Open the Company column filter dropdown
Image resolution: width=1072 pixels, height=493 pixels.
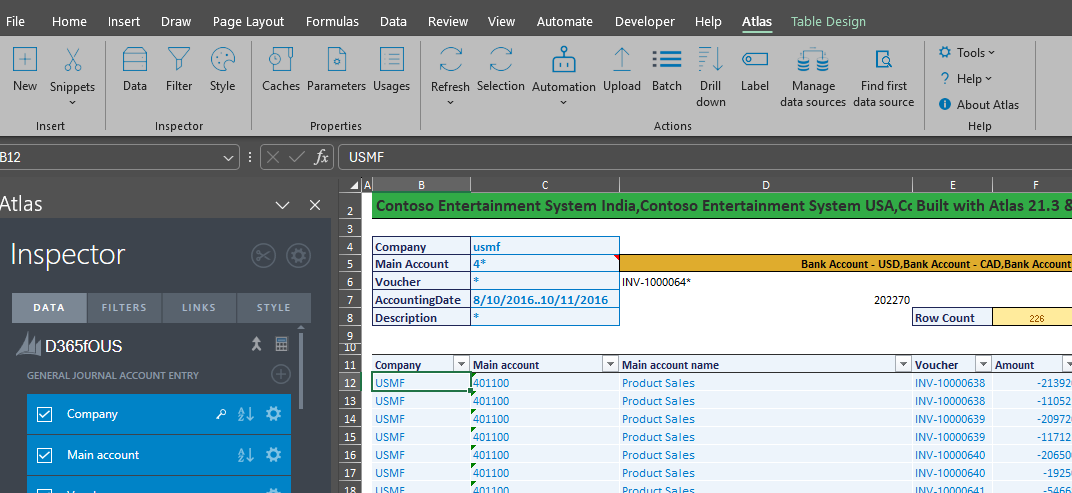tap(461, 364)
